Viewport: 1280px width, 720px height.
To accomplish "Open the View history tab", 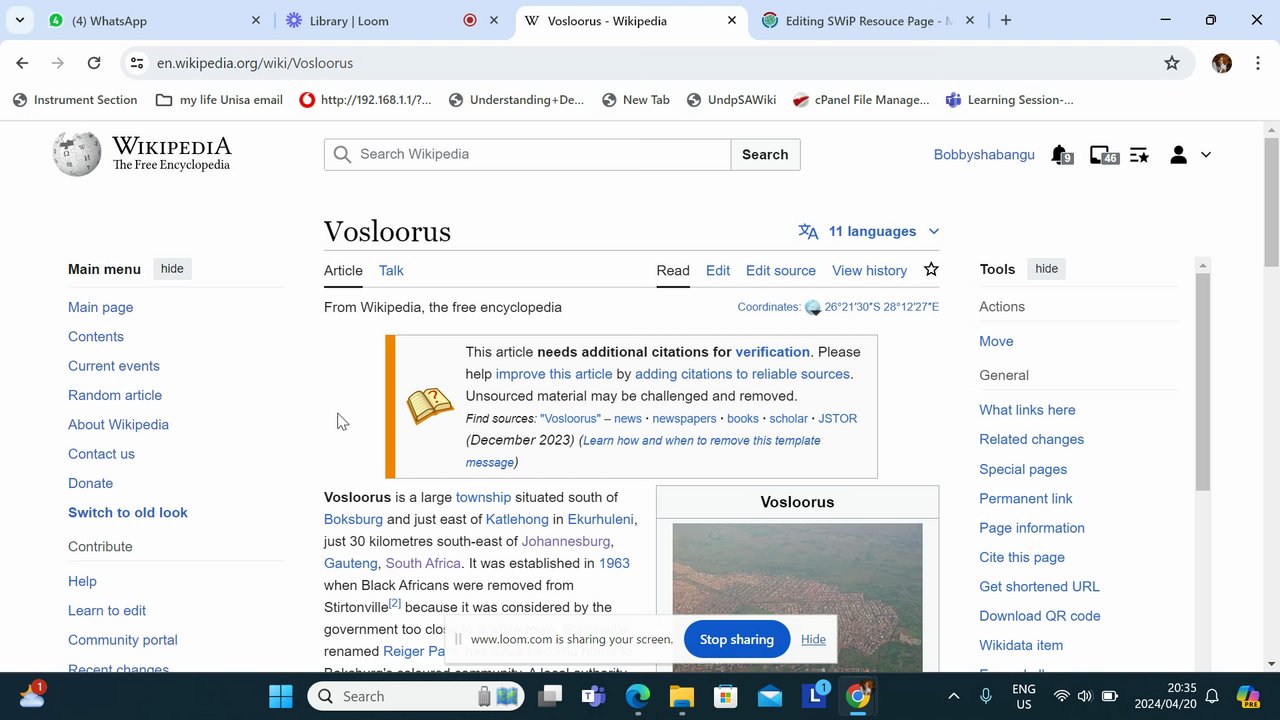I will pos(869,271).
